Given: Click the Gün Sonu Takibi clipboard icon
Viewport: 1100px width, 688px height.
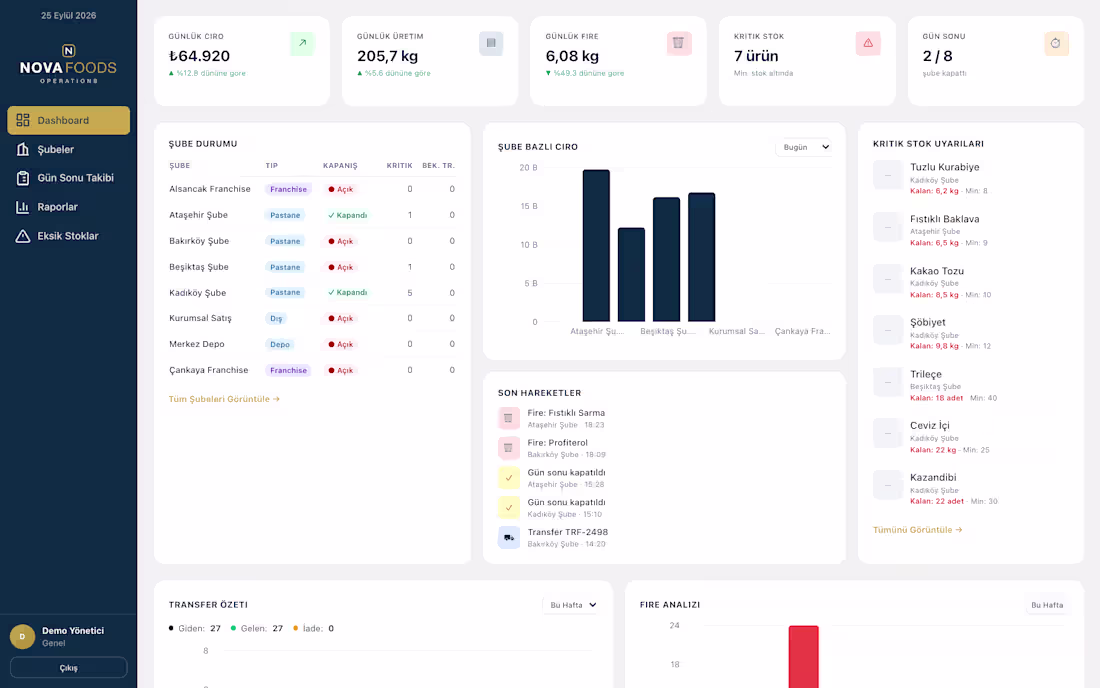Looking at the screenshot, I should [23, 178].
